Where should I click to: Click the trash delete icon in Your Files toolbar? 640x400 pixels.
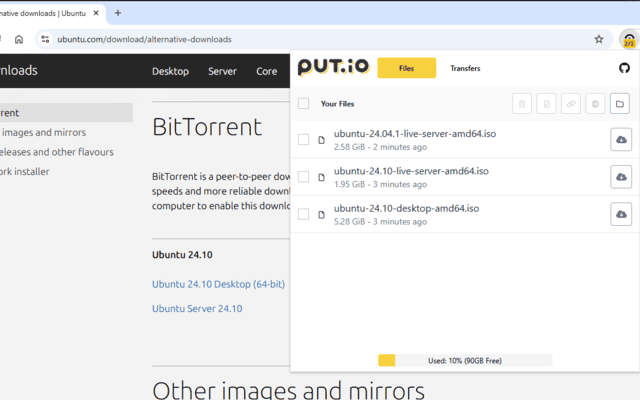(x=521, y=103)
